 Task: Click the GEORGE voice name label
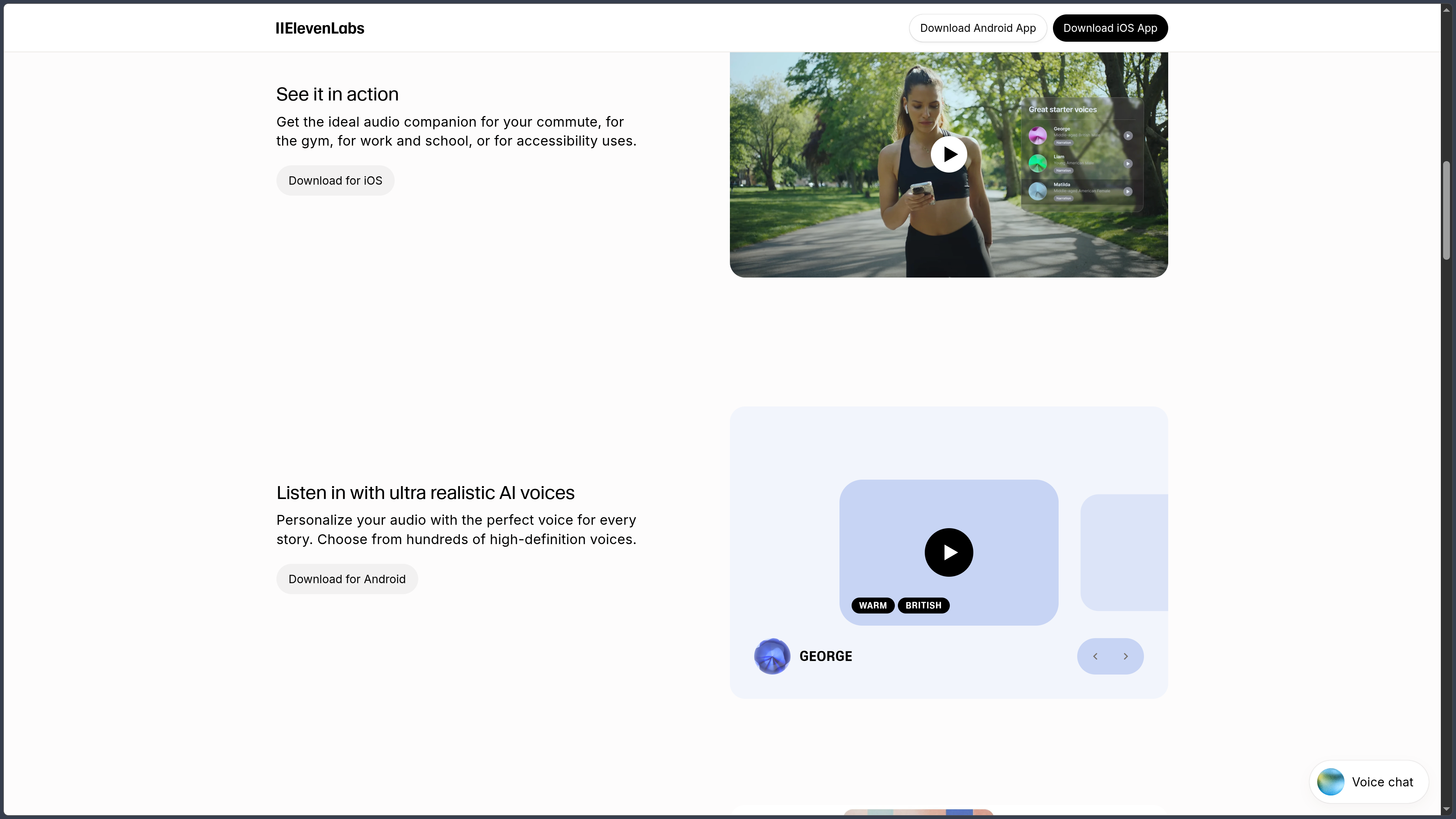tap(825, 656)
